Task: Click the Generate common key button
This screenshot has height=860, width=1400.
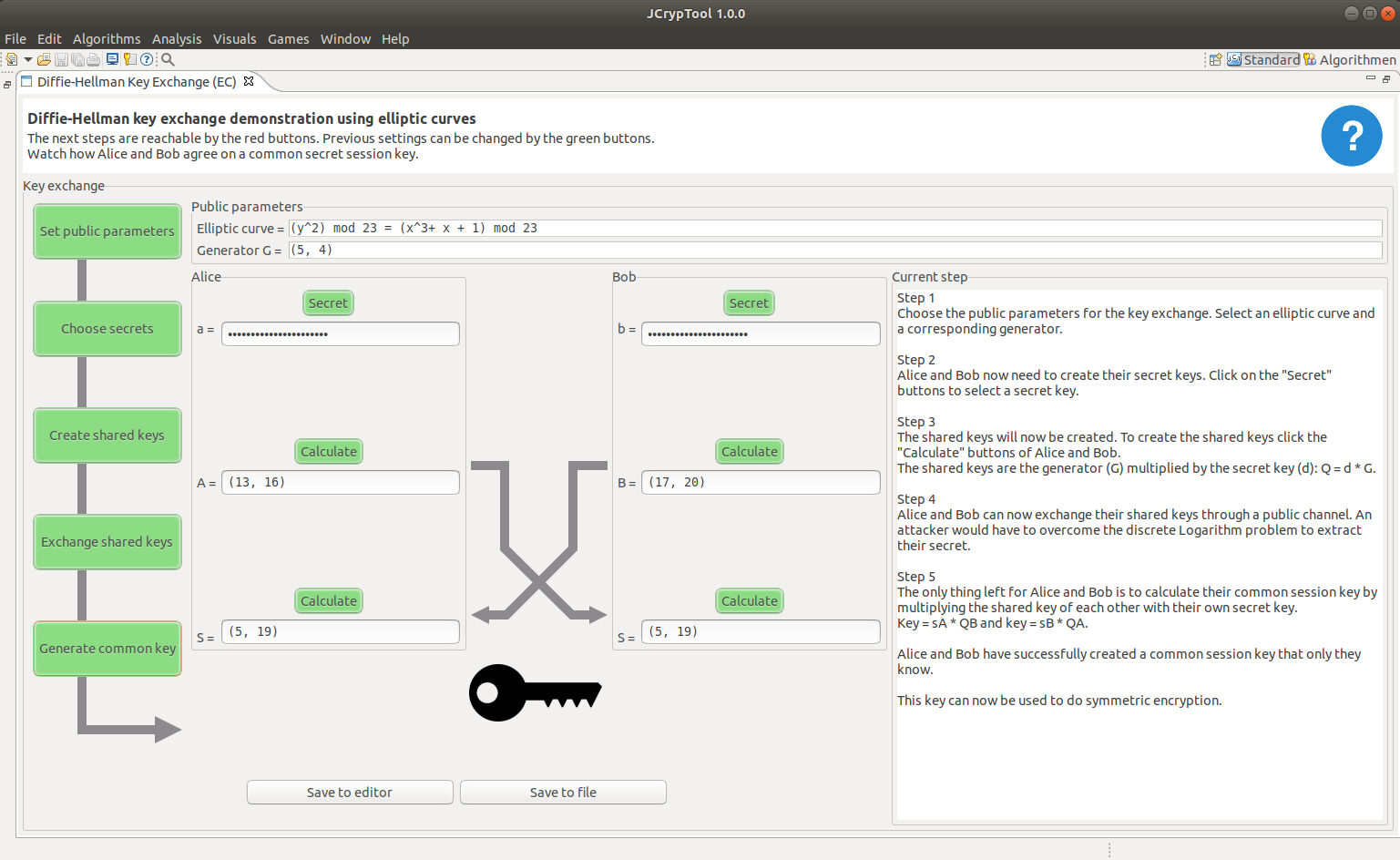Action: pos(107,649)
